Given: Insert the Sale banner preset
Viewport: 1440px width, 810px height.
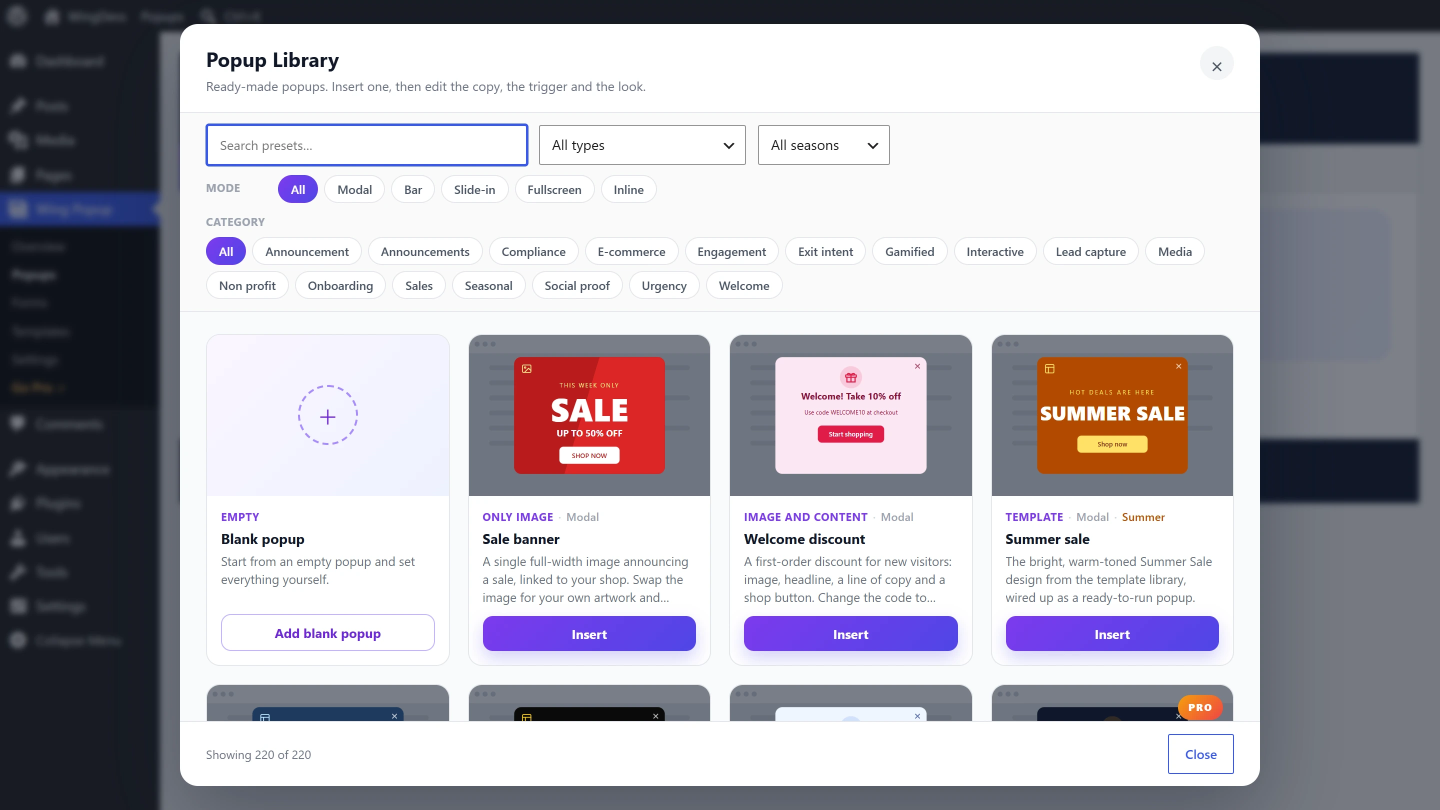Looking at the screenshot, I should [589, 634].
